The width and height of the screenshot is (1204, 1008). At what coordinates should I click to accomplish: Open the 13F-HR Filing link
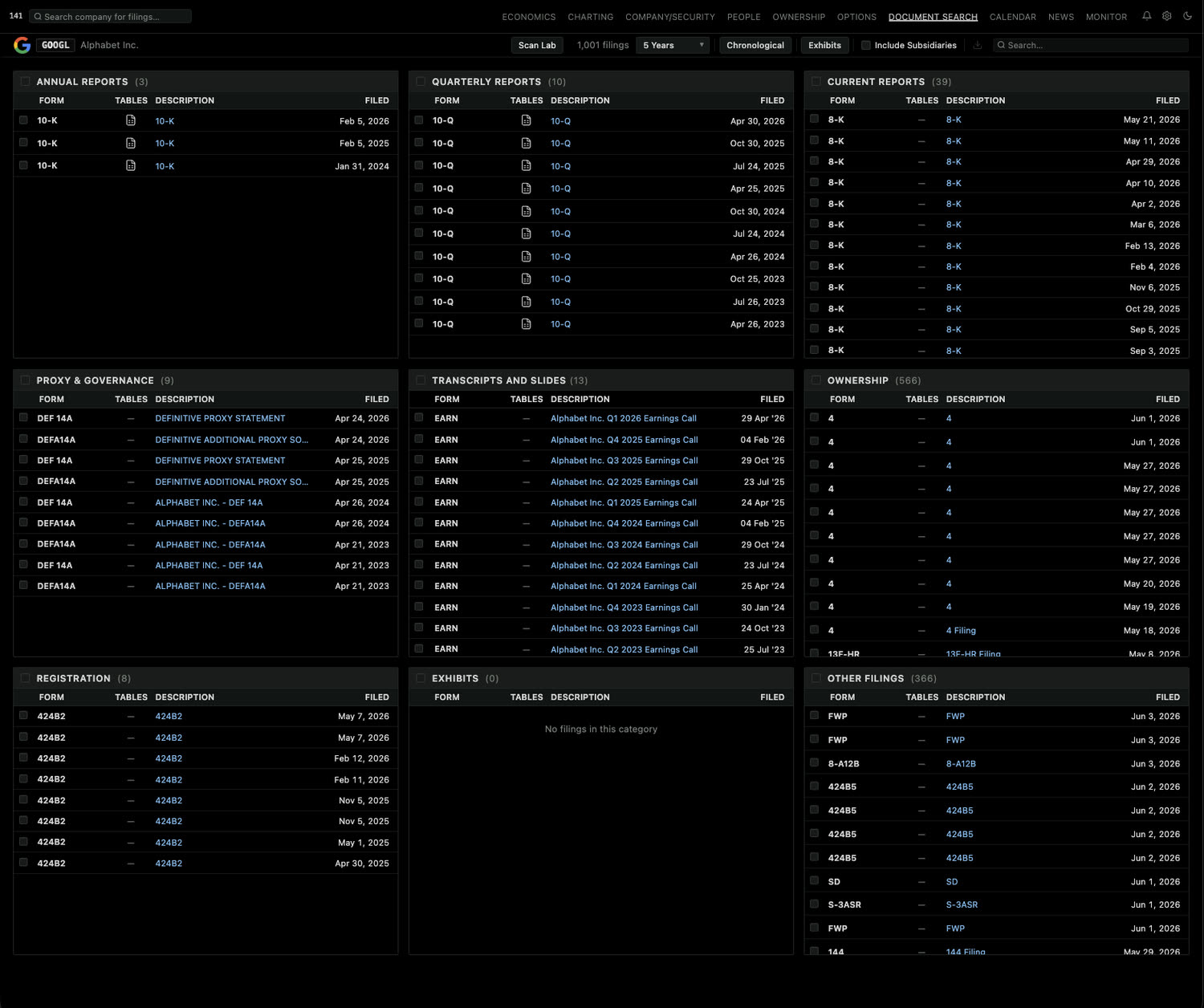coord(974,653)
